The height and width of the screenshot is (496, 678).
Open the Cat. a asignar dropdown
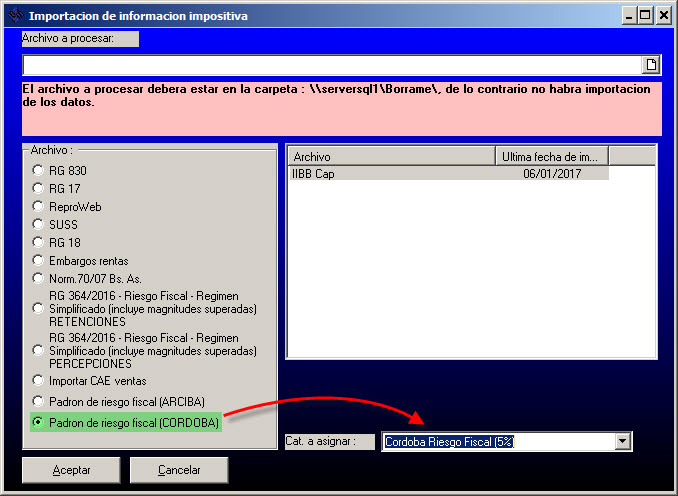(x=623, y=441)
